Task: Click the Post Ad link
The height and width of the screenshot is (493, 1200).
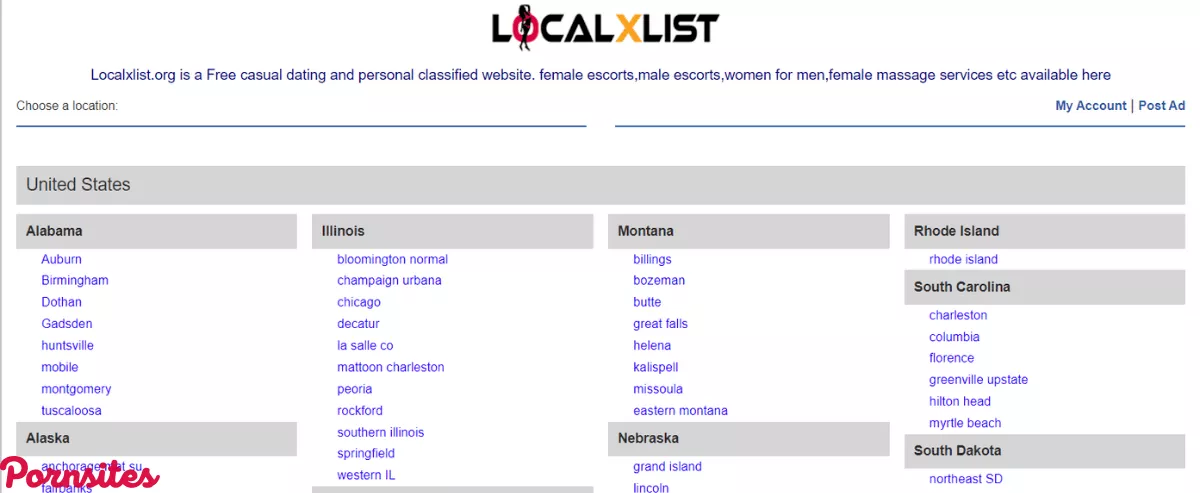Action: coord(1161,106)
